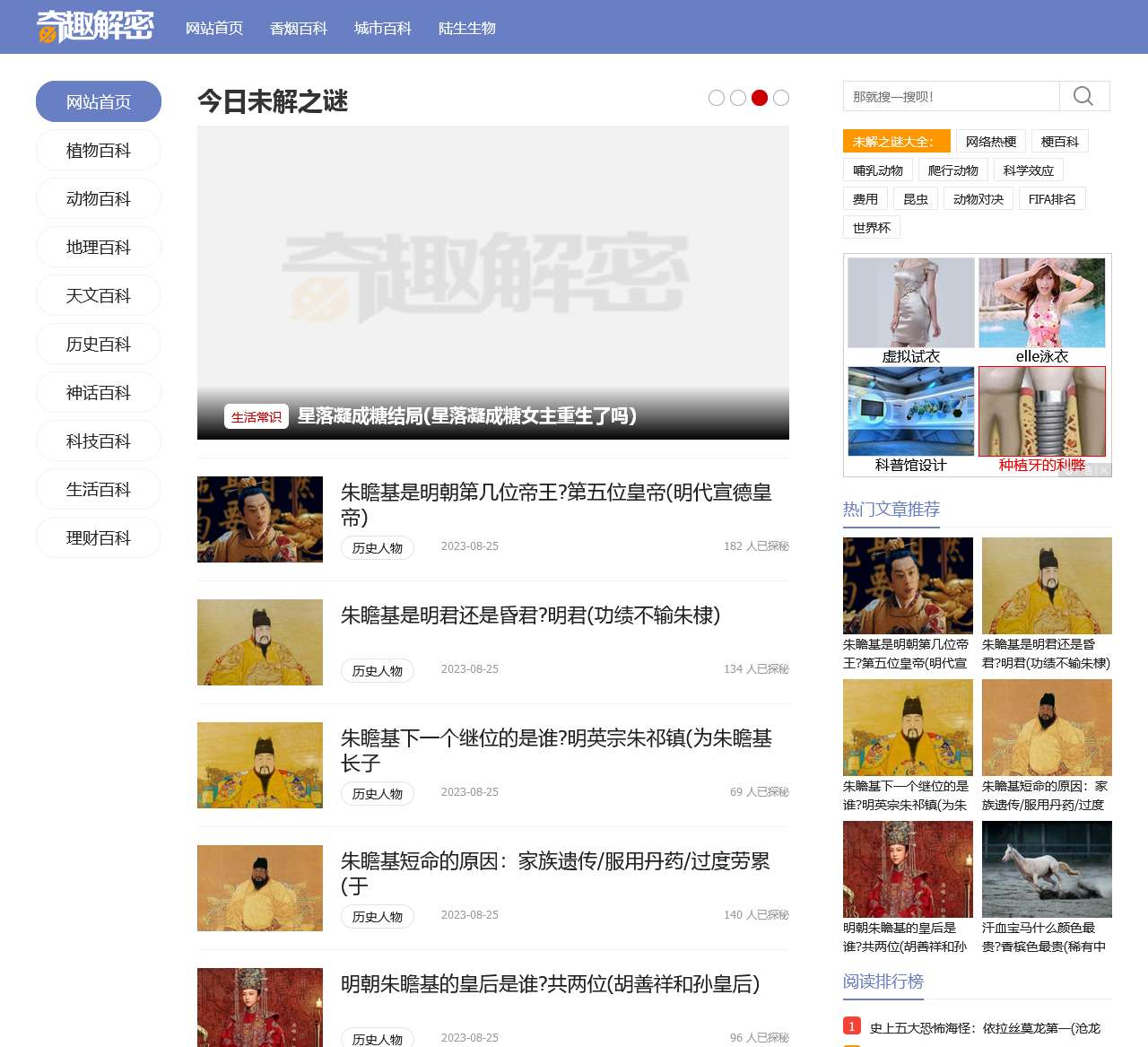
Task: Open the 世界杯 tag
Action: click(871, 227)
